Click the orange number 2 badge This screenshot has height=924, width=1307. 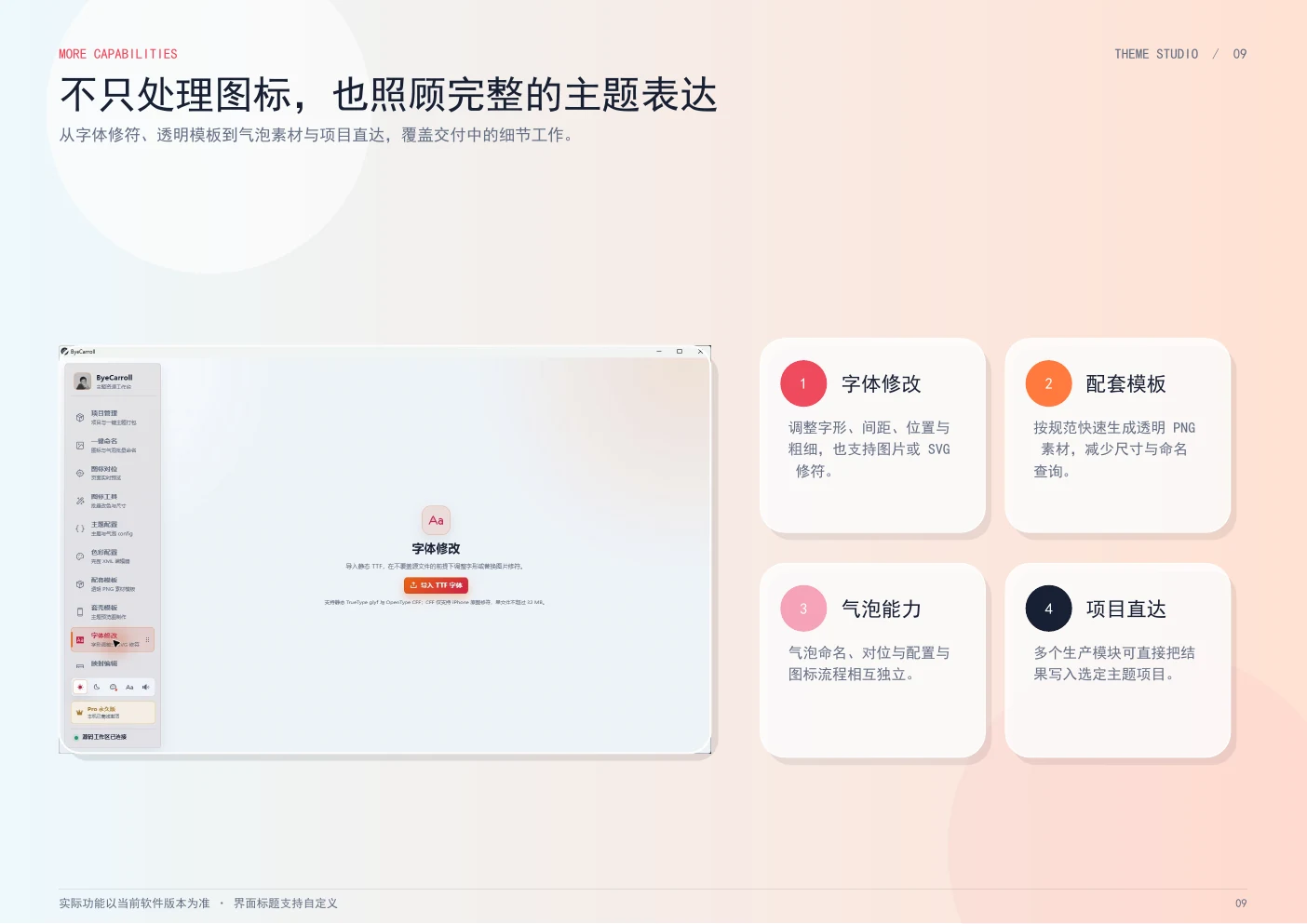click(1048, 383)
